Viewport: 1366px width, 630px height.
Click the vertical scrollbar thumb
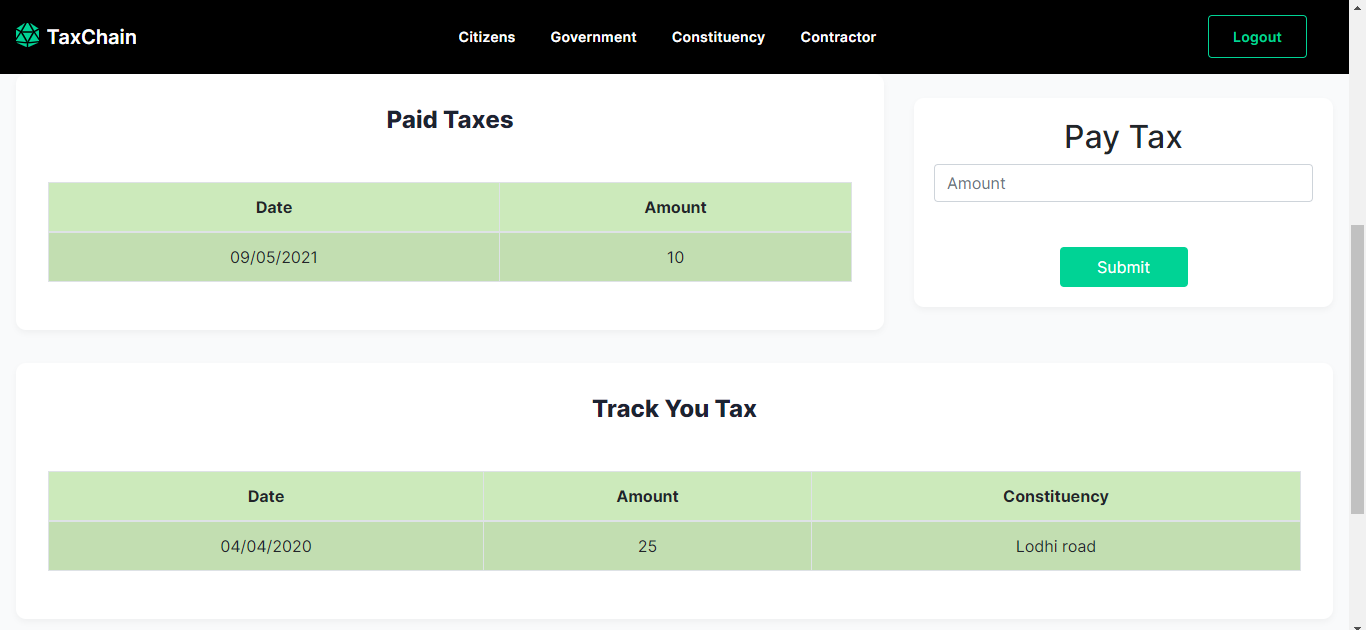point(1357,369)
